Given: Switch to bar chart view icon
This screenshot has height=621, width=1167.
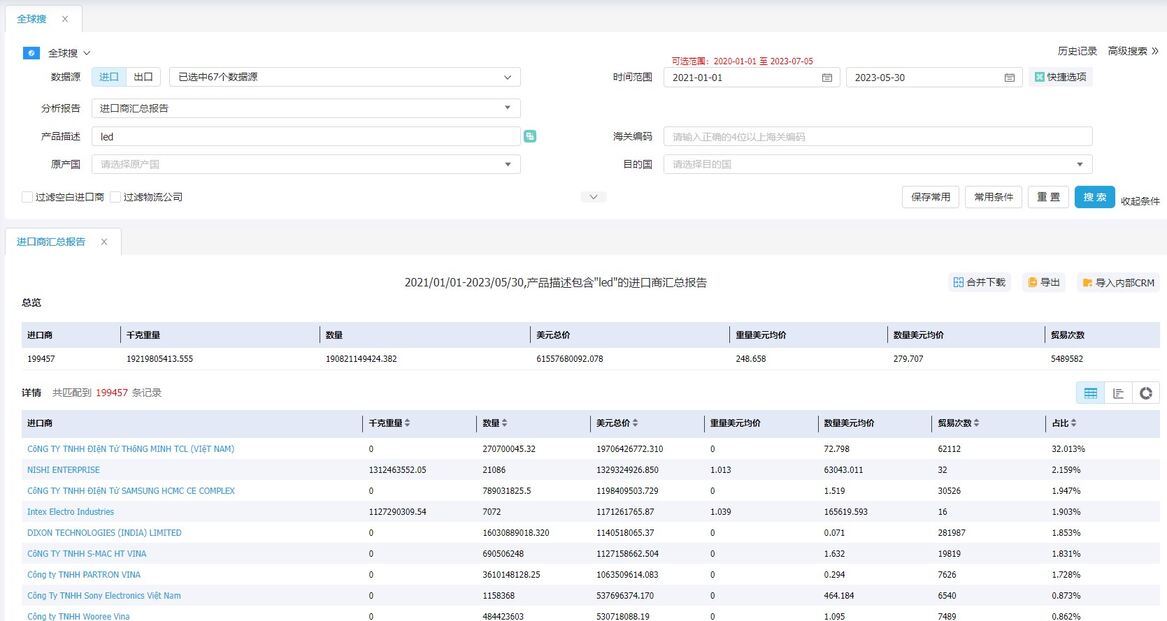Looking at the screenshot, I should (1118, 393).
